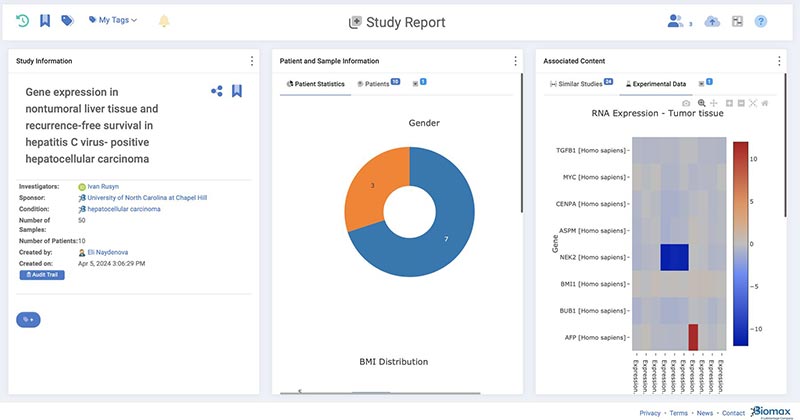
Task: Open the history clock icon in header
Action: 22,20
